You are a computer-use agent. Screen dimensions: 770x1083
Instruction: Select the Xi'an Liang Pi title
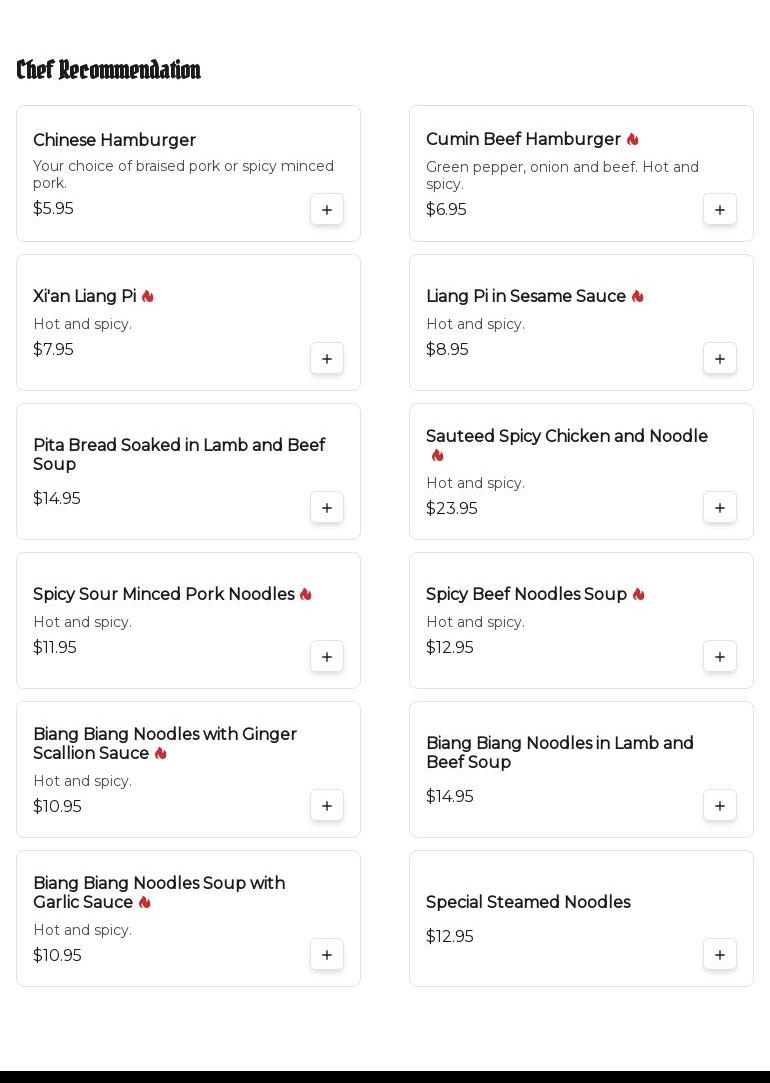tap(84, 297)
